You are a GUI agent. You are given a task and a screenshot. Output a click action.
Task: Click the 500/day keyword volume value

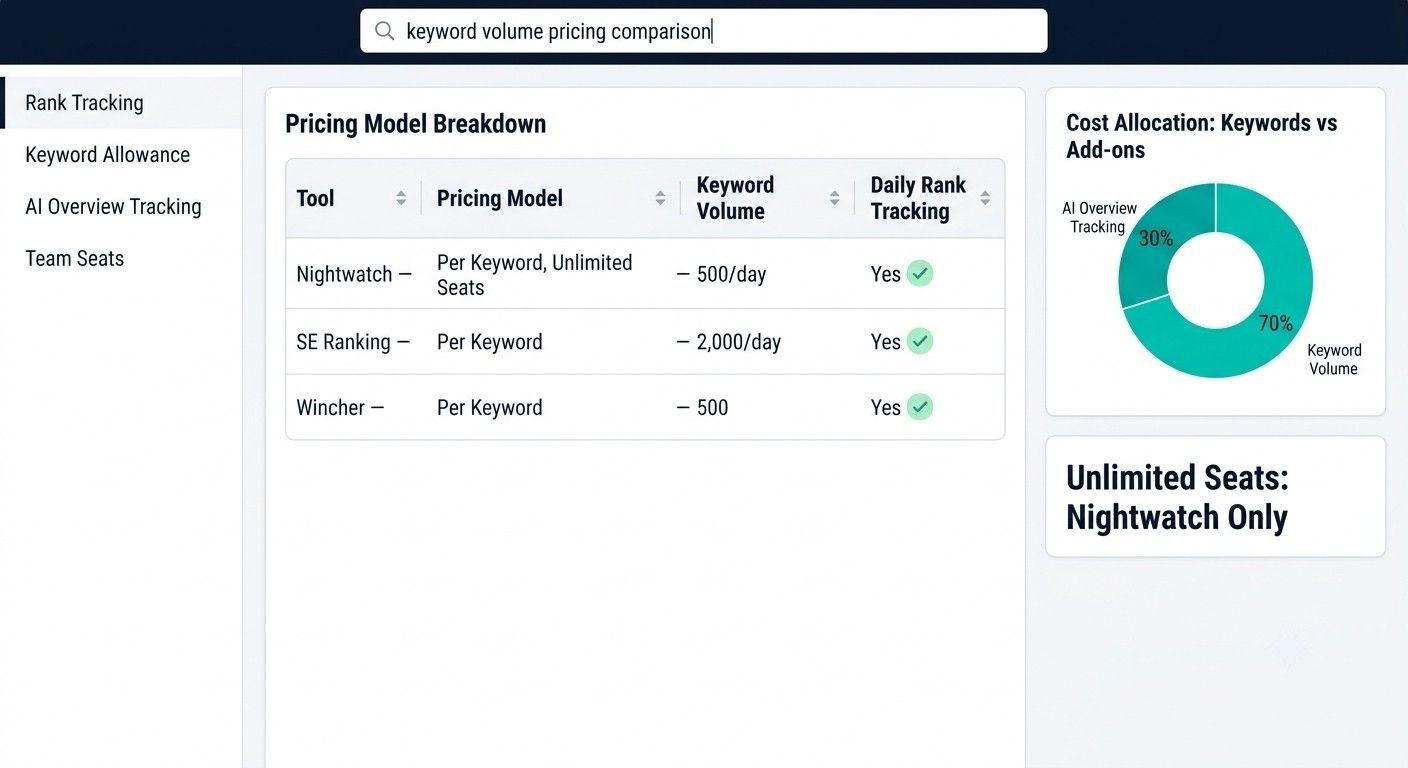point(731,274)
